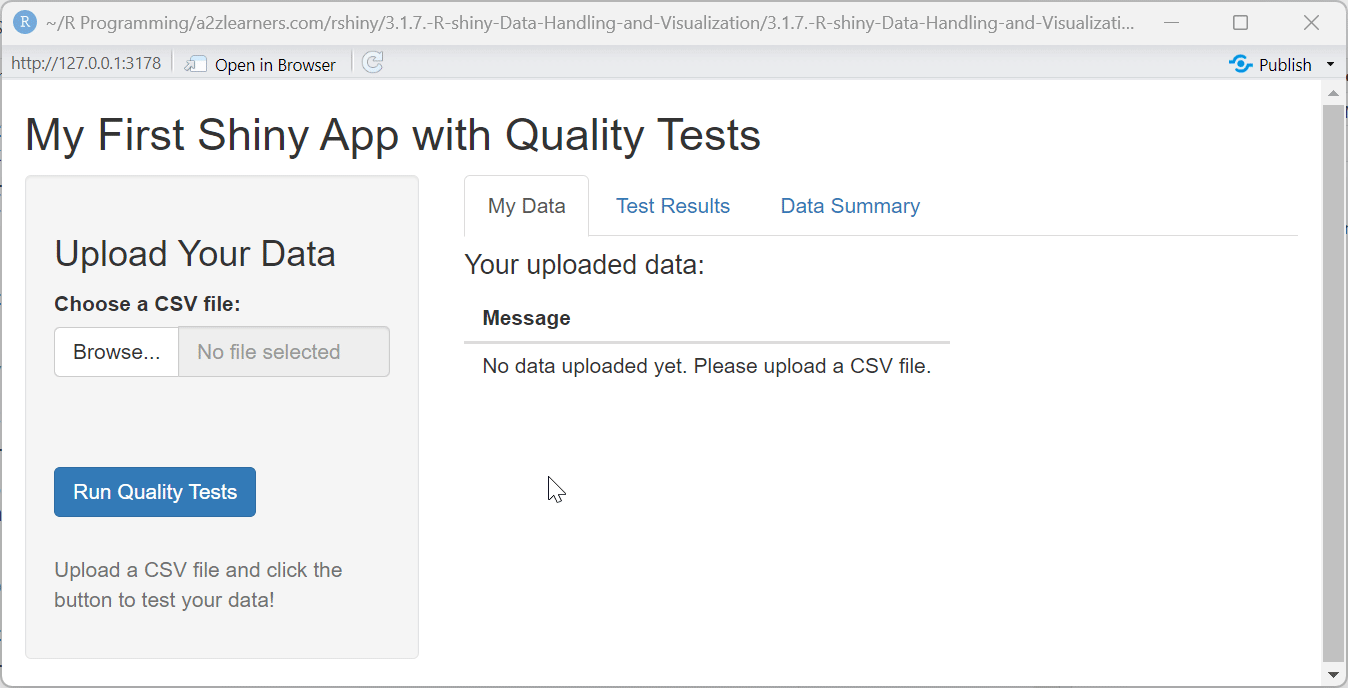1348x688 pixels.
Task: Click the R logo in the title bar
Action: tap(24, 21)
